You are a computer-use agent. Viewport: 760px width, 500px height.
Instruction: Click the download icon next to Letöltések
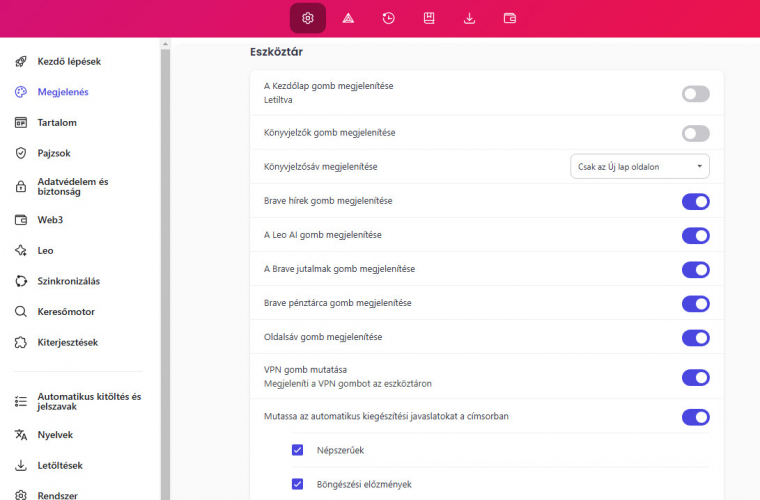[21, 465]
